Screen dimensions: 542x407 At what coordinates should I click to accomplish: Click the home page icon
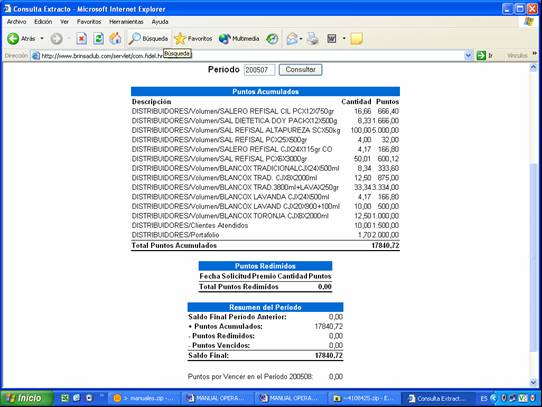click(115, 38)
